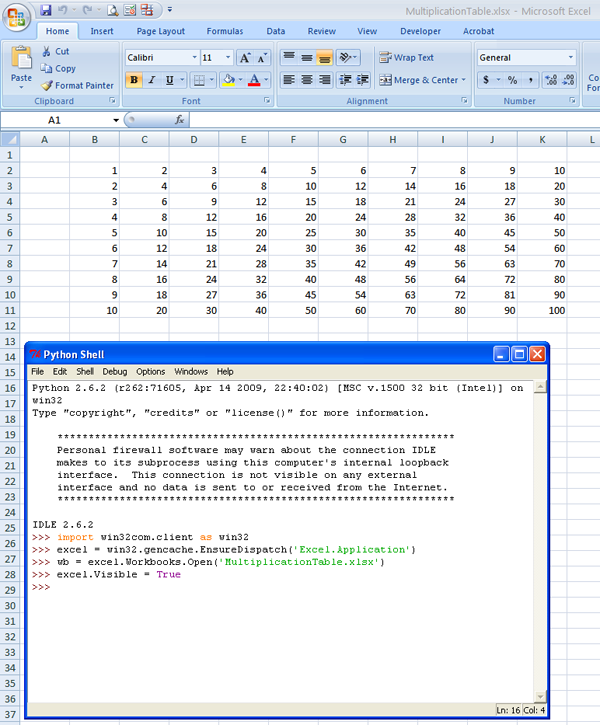Toggle Underline formatting

point(170,80)
